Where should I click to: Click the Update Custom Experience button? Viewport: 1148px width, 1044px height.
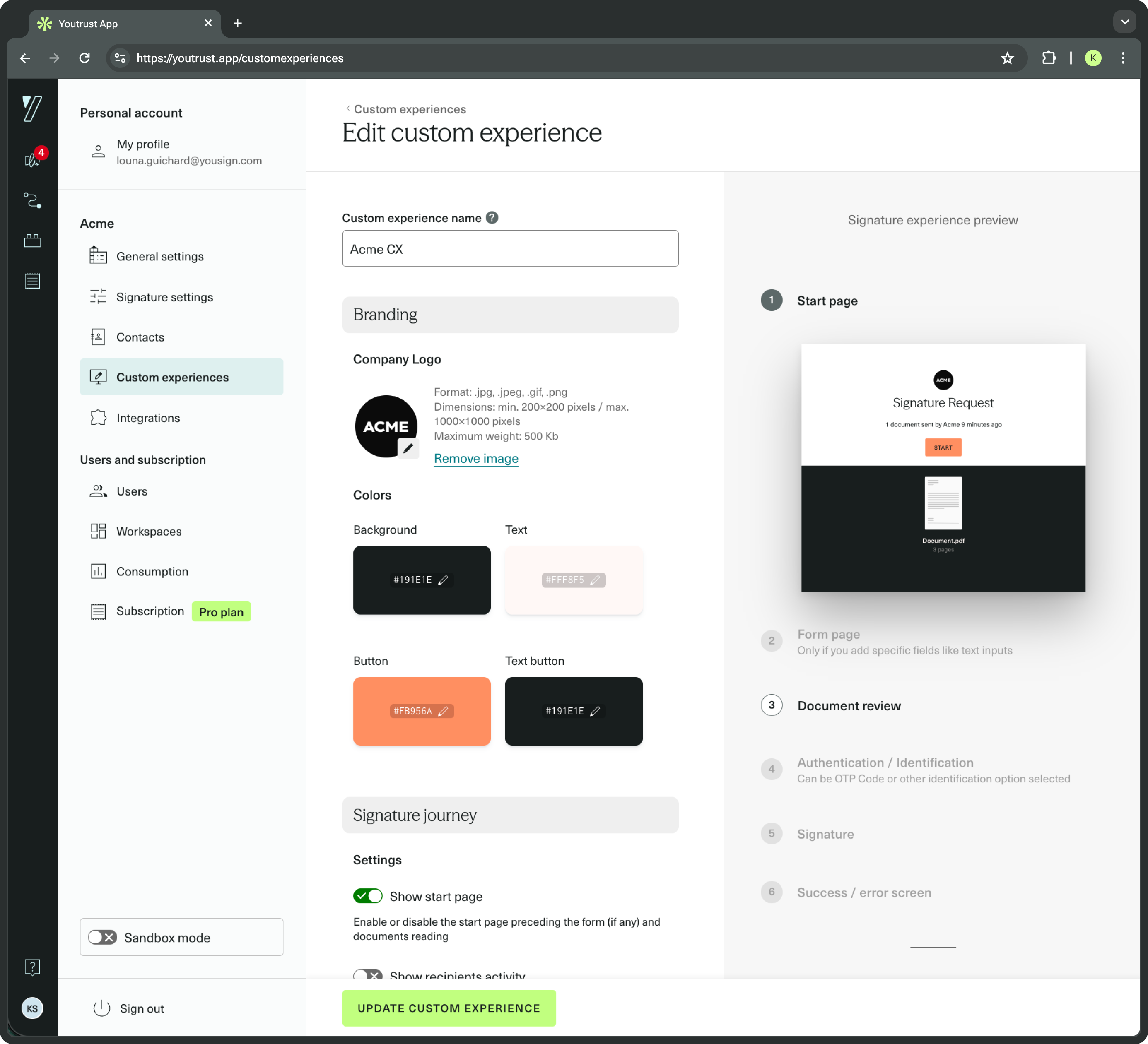[449, 1008]
